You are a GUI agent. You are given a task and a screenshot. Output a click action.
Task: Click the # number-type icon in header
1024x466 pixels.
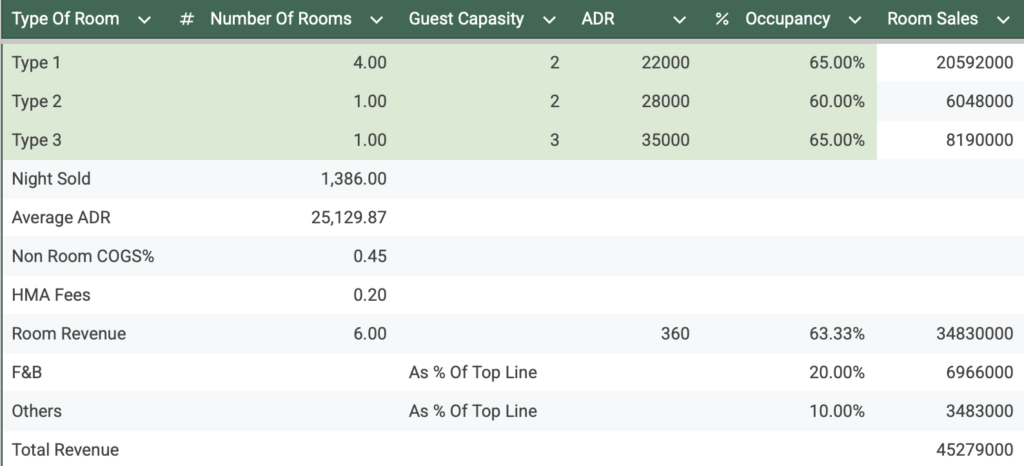[187, 19]
